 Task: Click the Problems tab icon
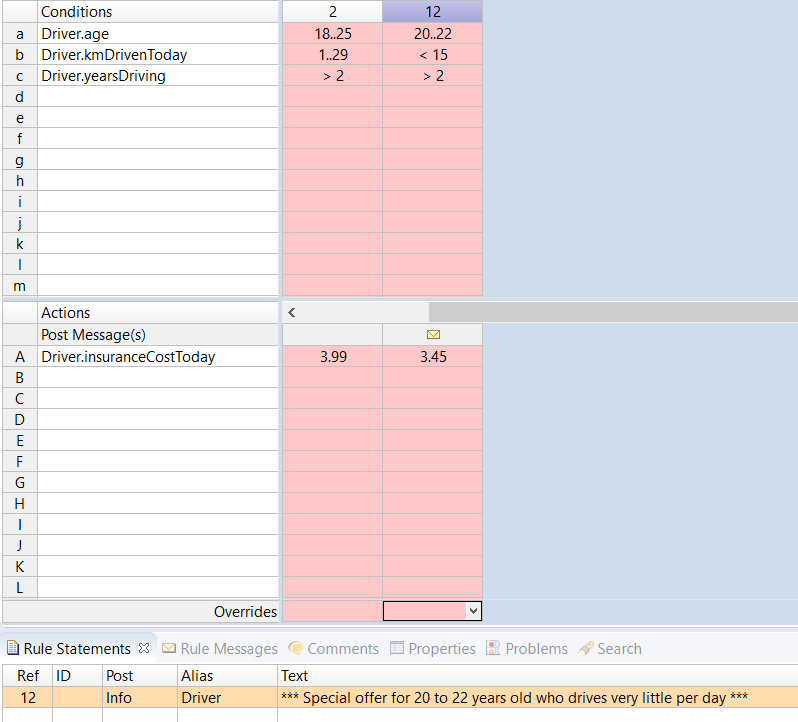tap(493, 649)
